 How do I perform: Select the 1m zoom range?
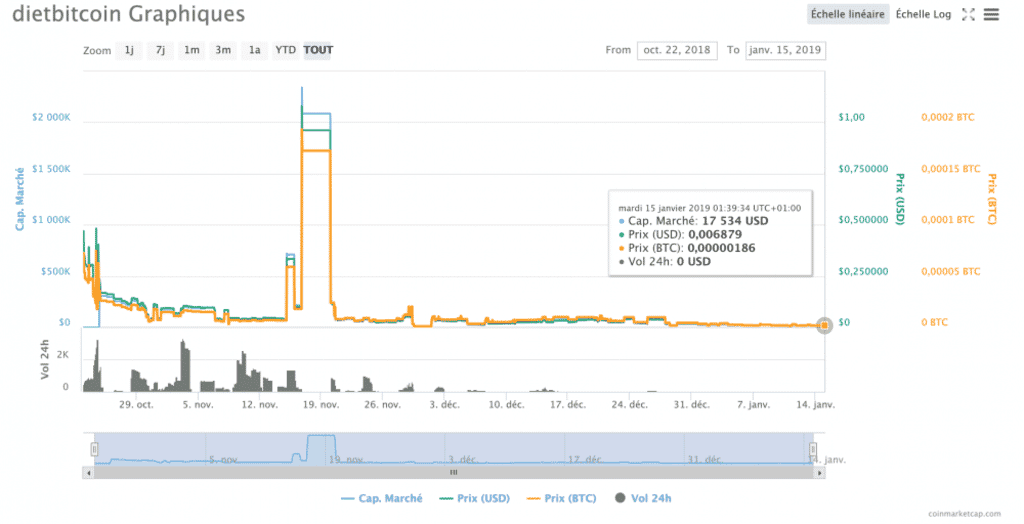coord(191,50)
